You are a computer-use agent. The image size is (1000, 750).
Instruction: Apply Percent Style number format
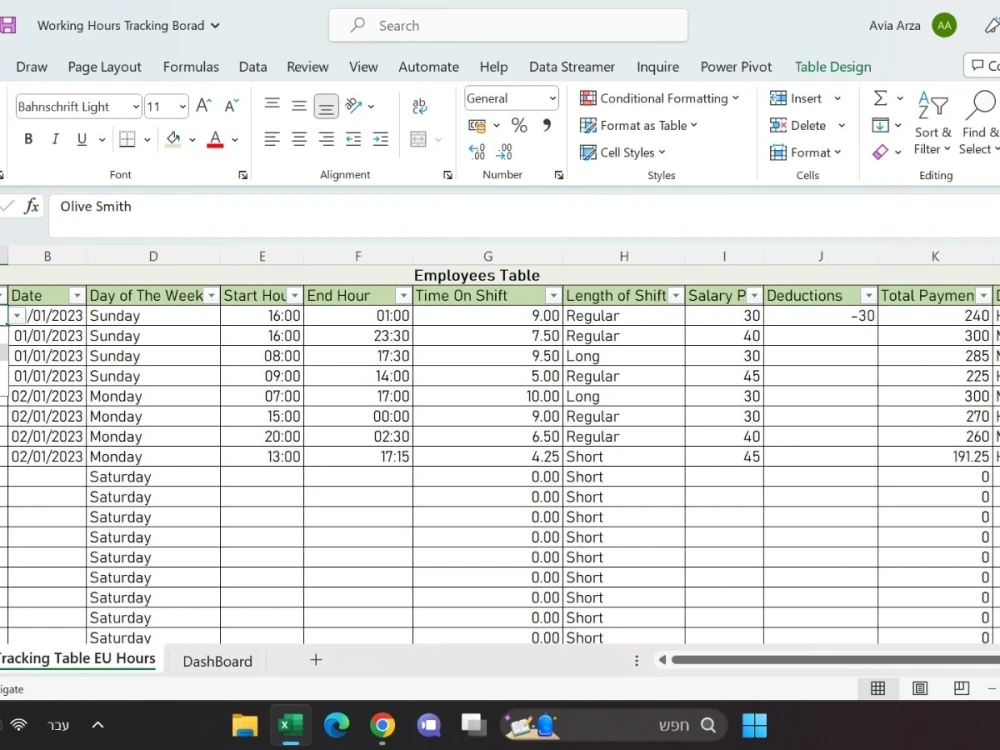pos(519,125)
